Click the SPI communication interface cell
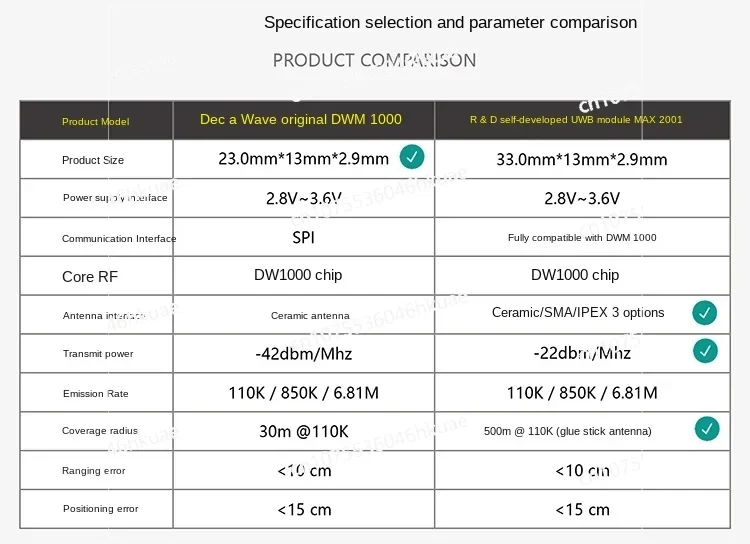The width and height of the screenshot is (750, 544). click(x=303, y=237)
